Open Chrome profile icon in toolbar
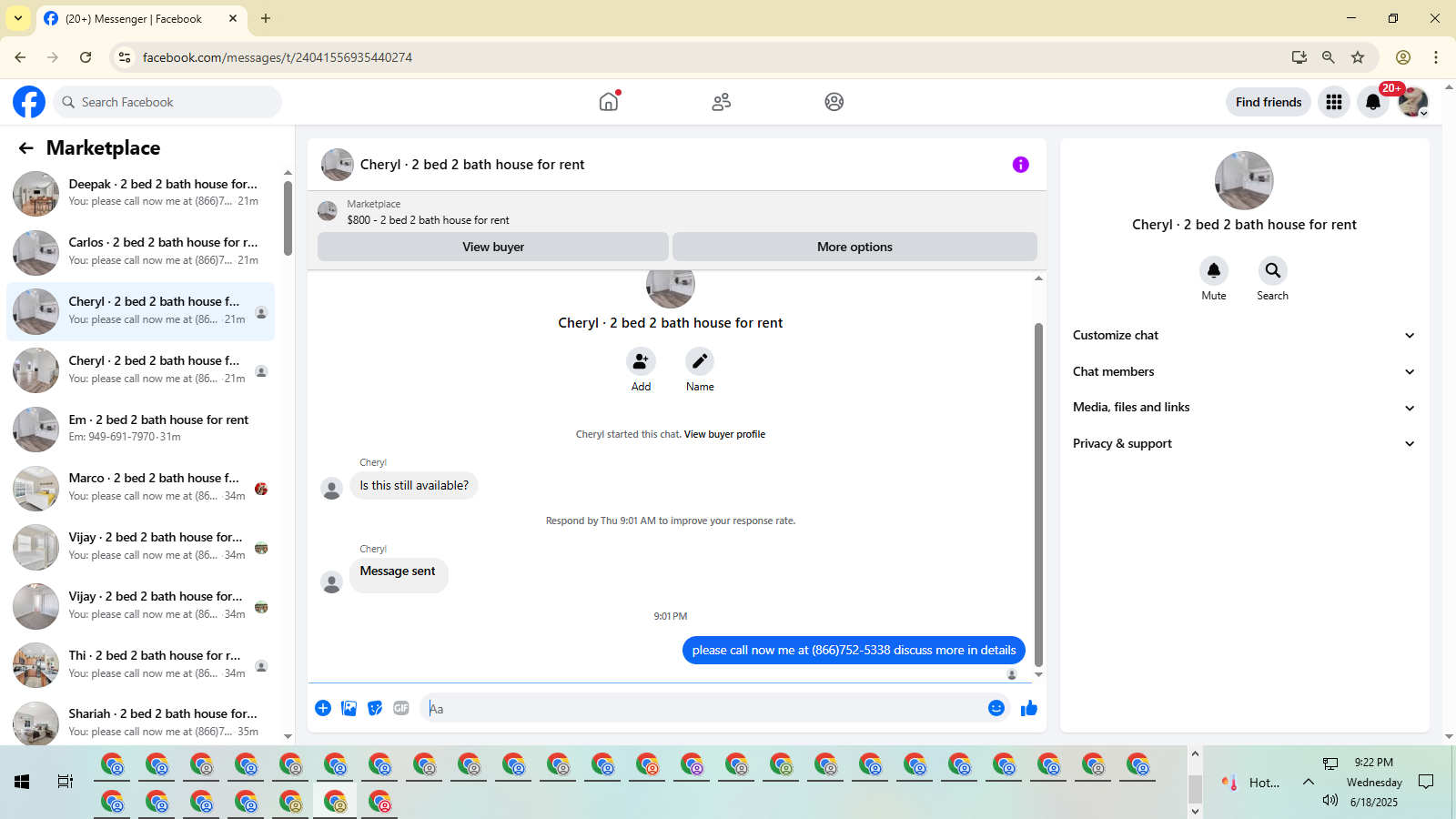1456x819 pixels. (1403, 57)
